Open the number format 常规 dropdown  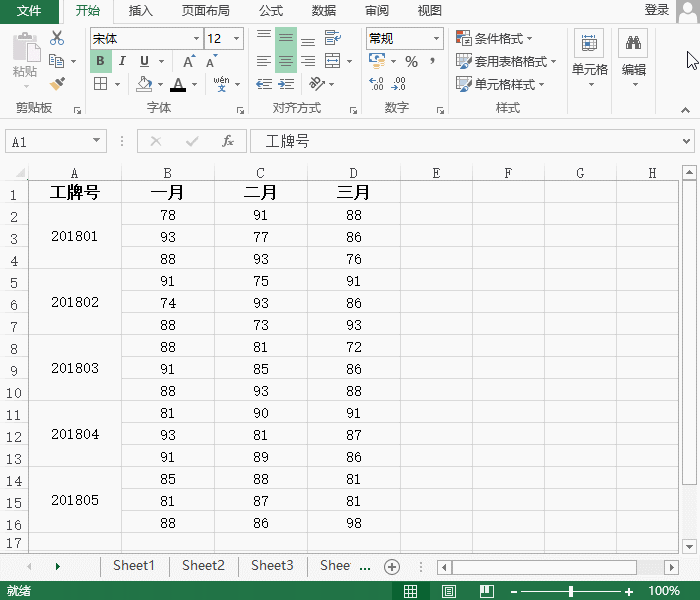coord(437,39)
